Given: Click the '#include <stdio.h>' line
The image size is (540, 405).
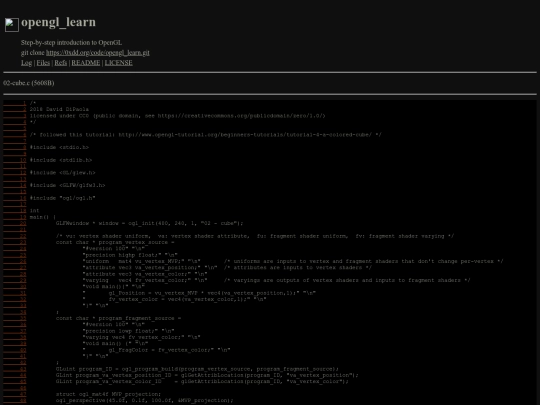Looking at the screenshot, I should pos(59,147).
